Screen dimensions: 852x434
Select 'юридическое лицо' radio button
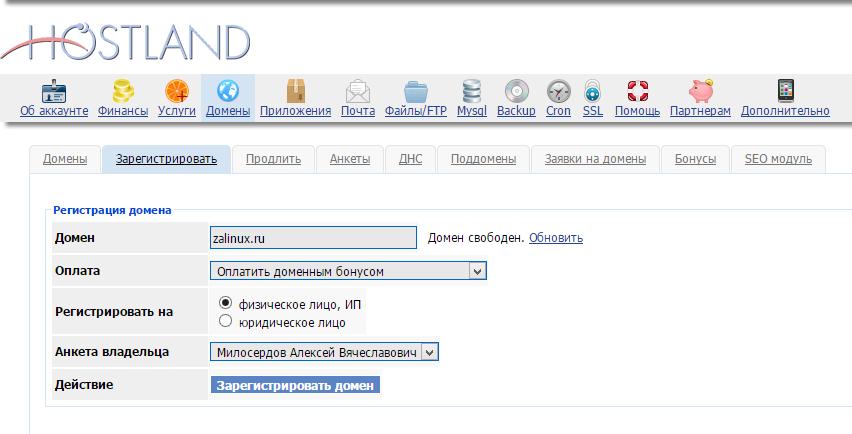click(225, 321)
